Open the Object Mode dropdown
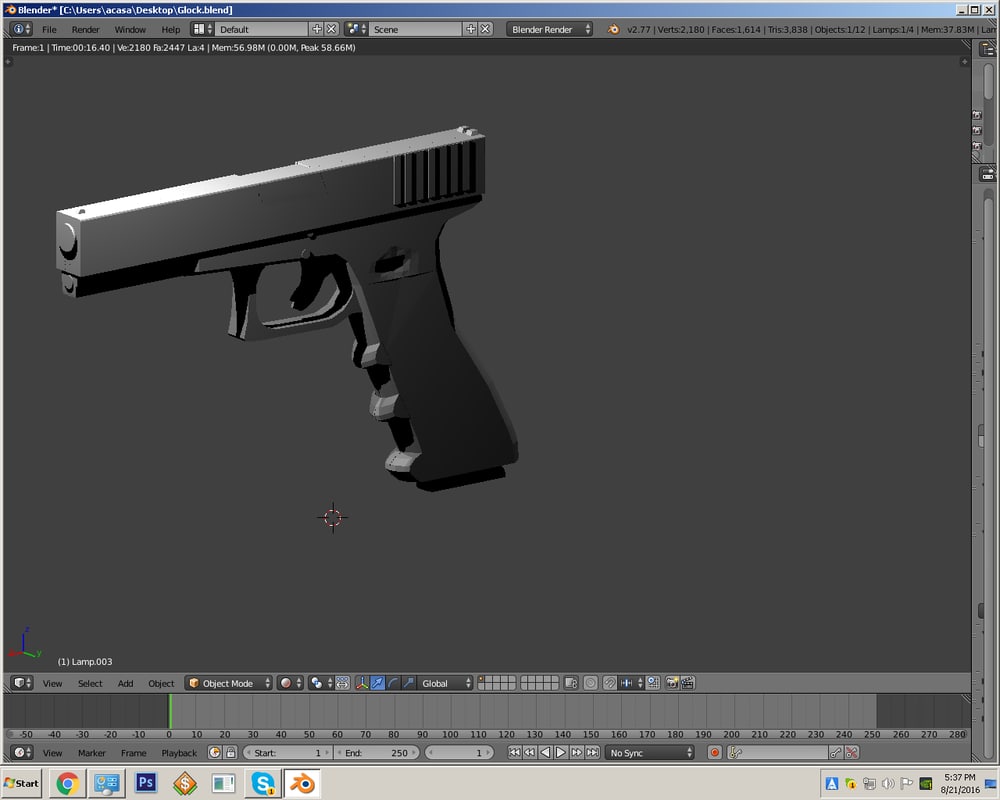 coord(228,683)
